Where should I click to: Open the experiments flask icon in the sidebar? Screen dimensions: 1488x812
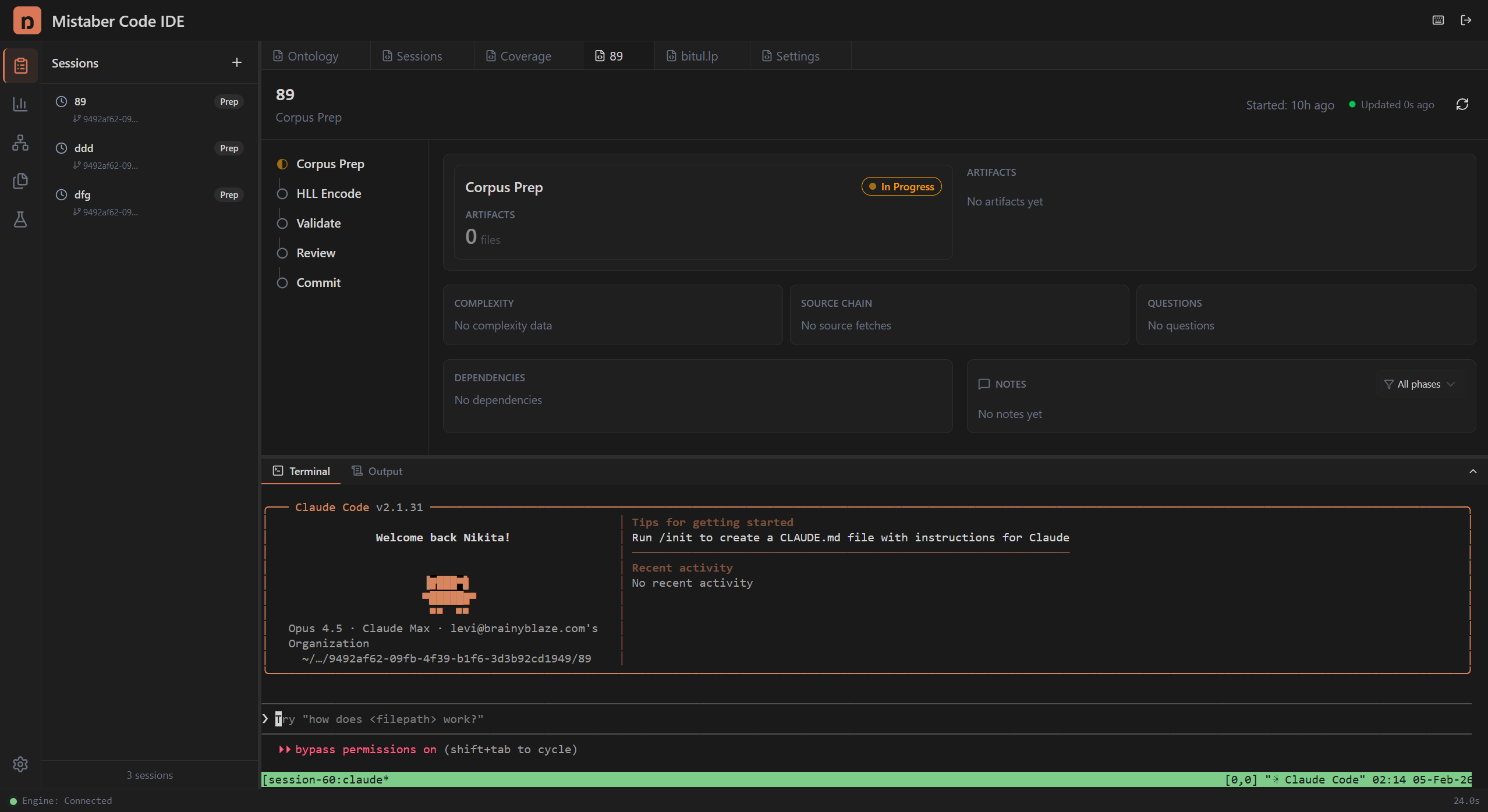(x=20, y=219)
